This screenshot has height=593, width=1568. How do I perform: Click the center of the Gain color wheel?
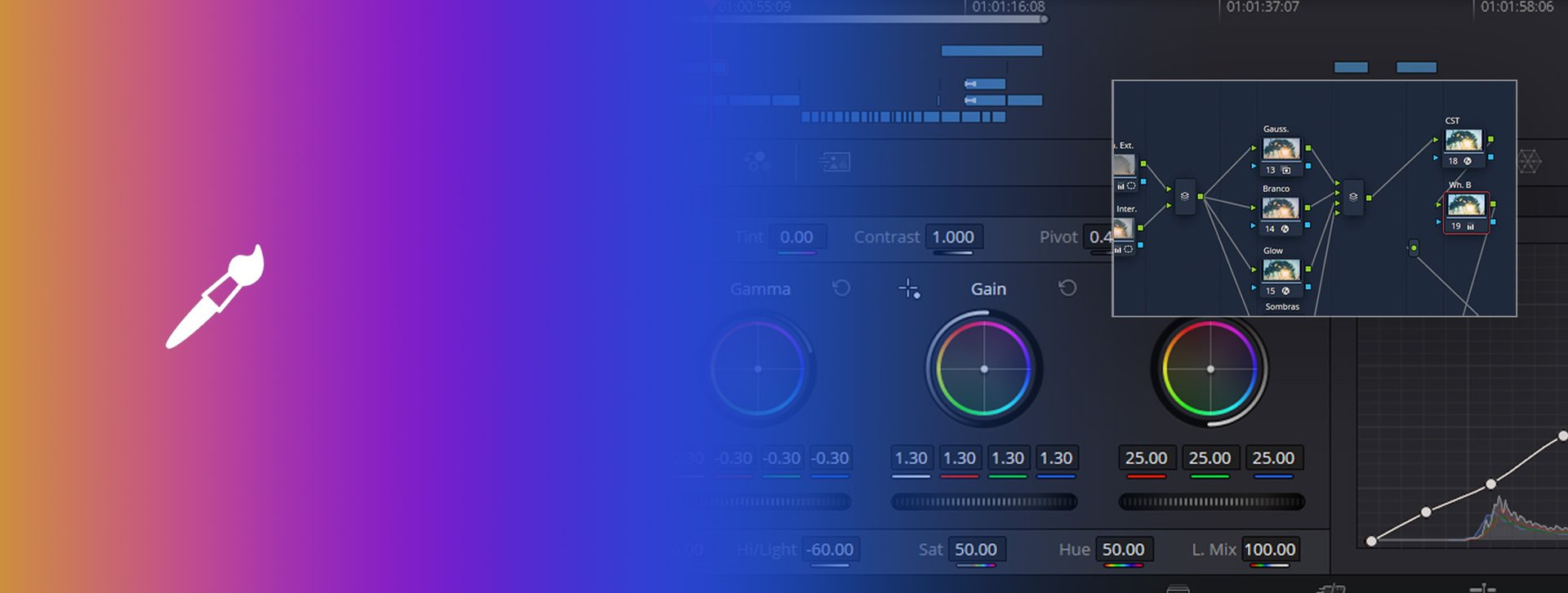984,369
